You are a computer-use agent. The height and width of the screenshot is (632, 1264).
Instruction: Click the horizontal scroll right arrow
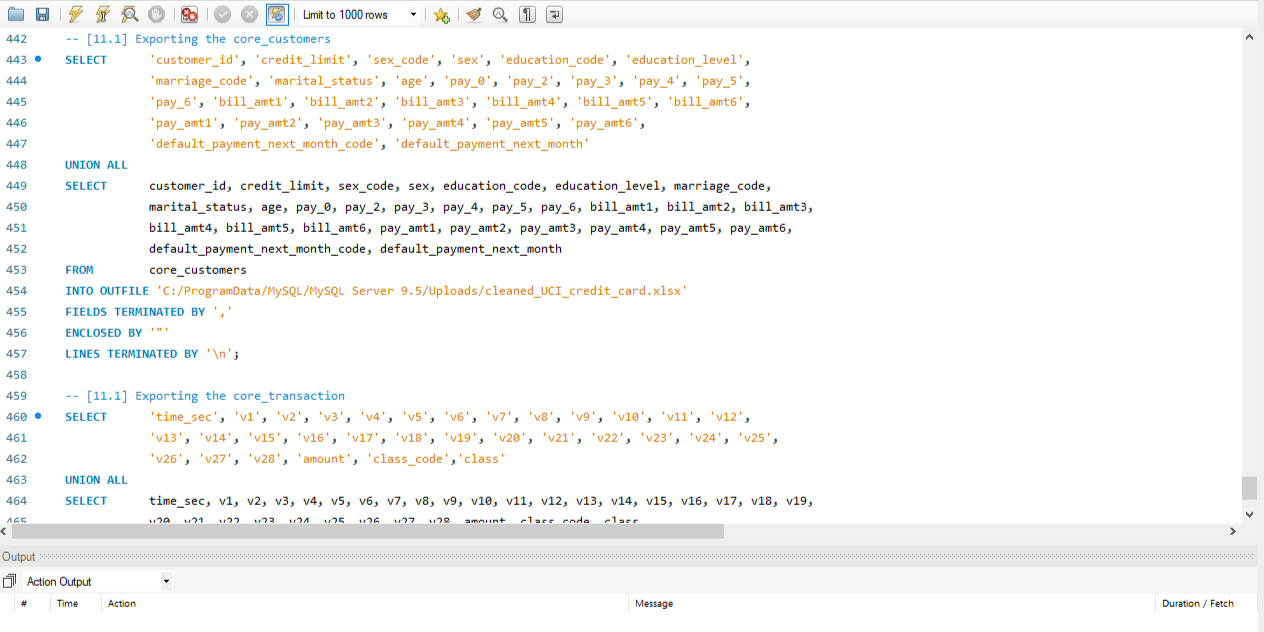coord(1232,531)
